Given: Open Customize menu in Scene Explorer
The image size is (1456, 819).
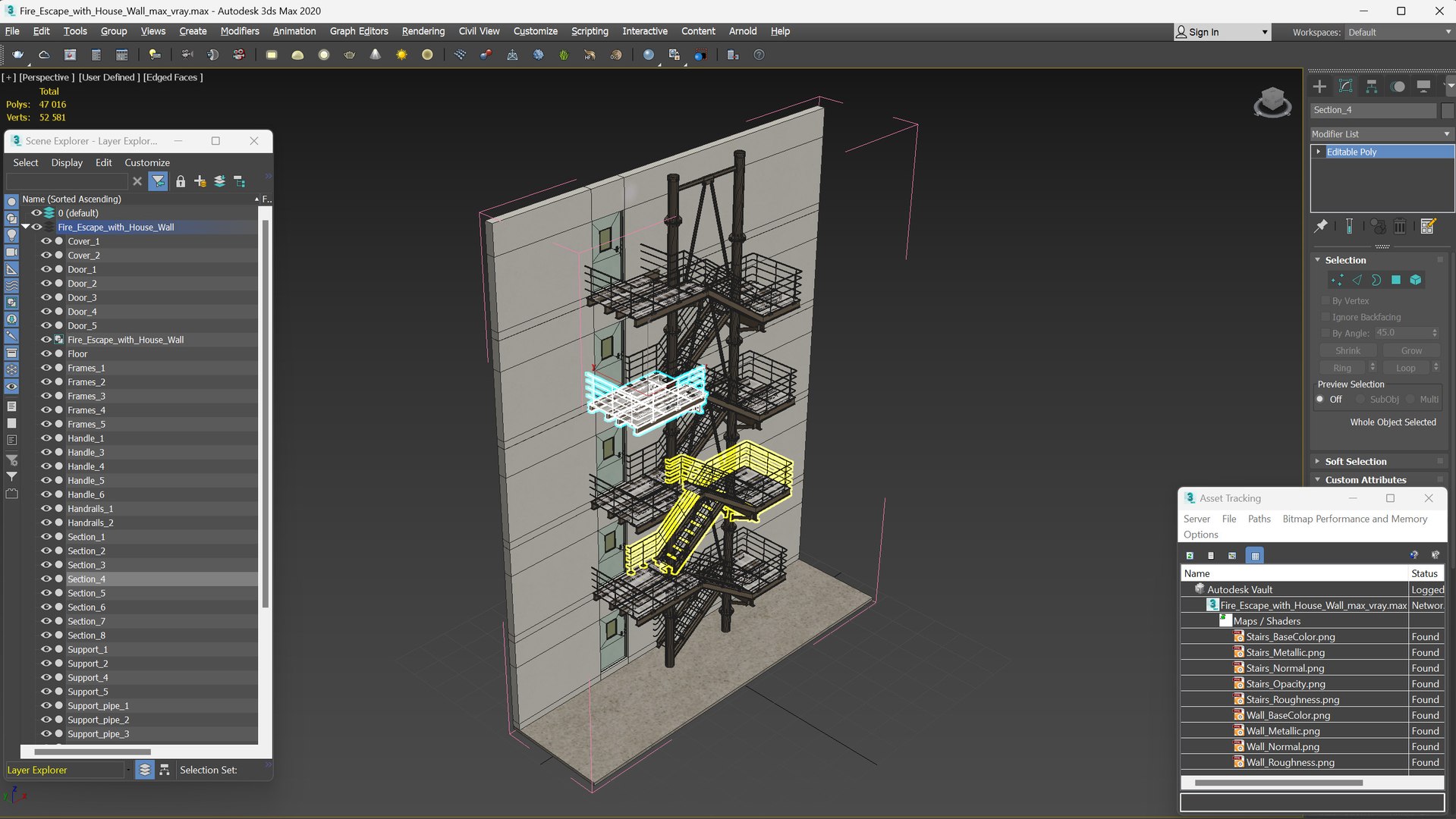Looking at the screenshot, I should coord(146,162).
